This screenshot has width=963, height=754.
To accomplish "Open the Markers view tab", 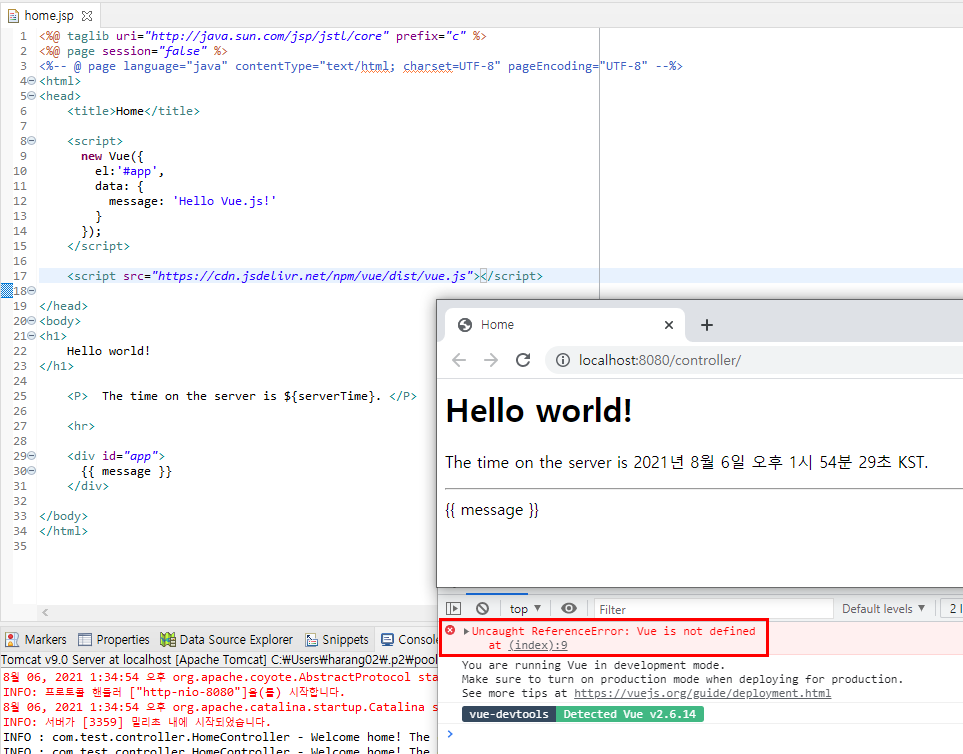I will 36,640.
